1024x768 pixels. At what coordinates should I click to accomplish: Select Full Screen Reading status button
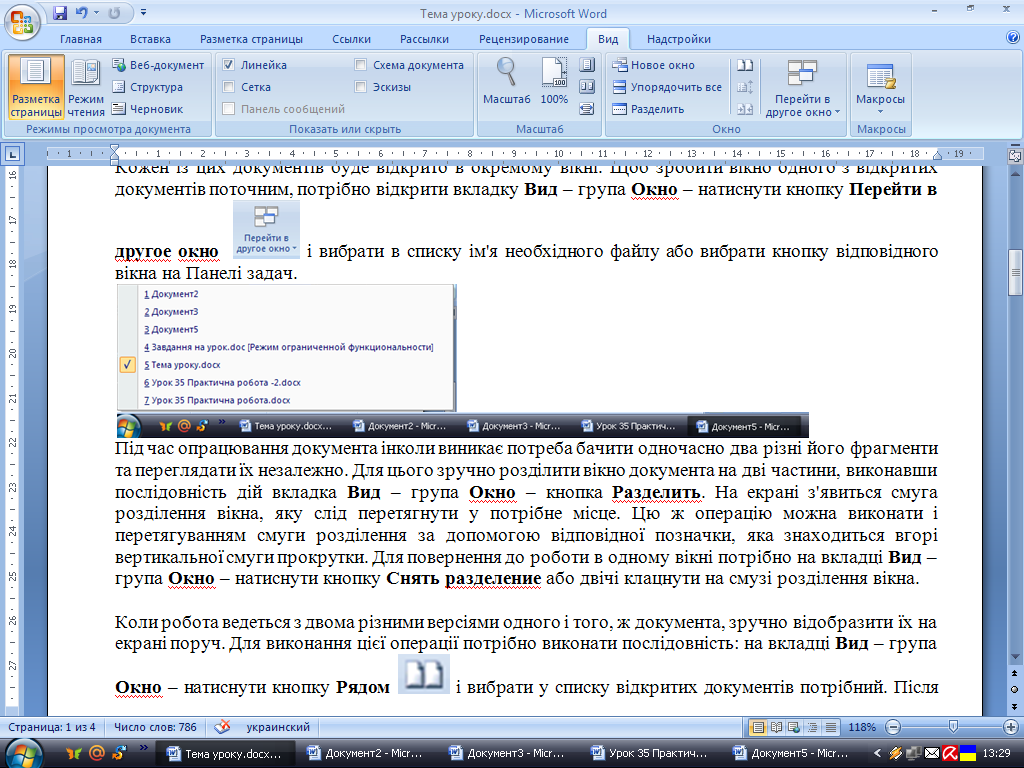click(x=776, y=727)
